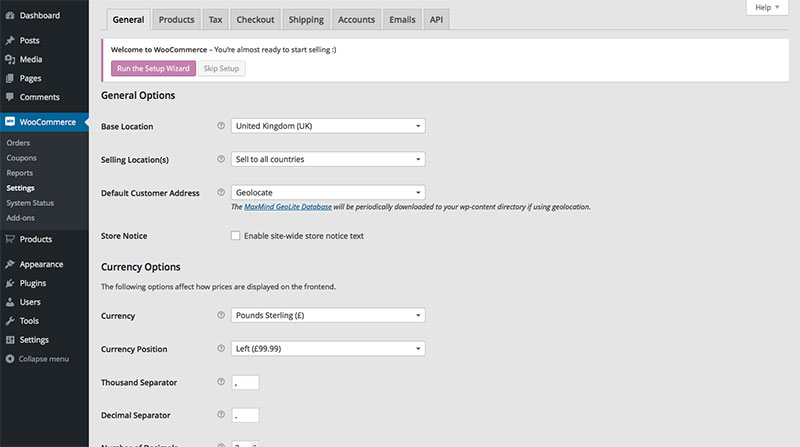Screen dimensions: 800x447
Task: Open Orders in WooCommerce submenu
Action: [18, 143]
